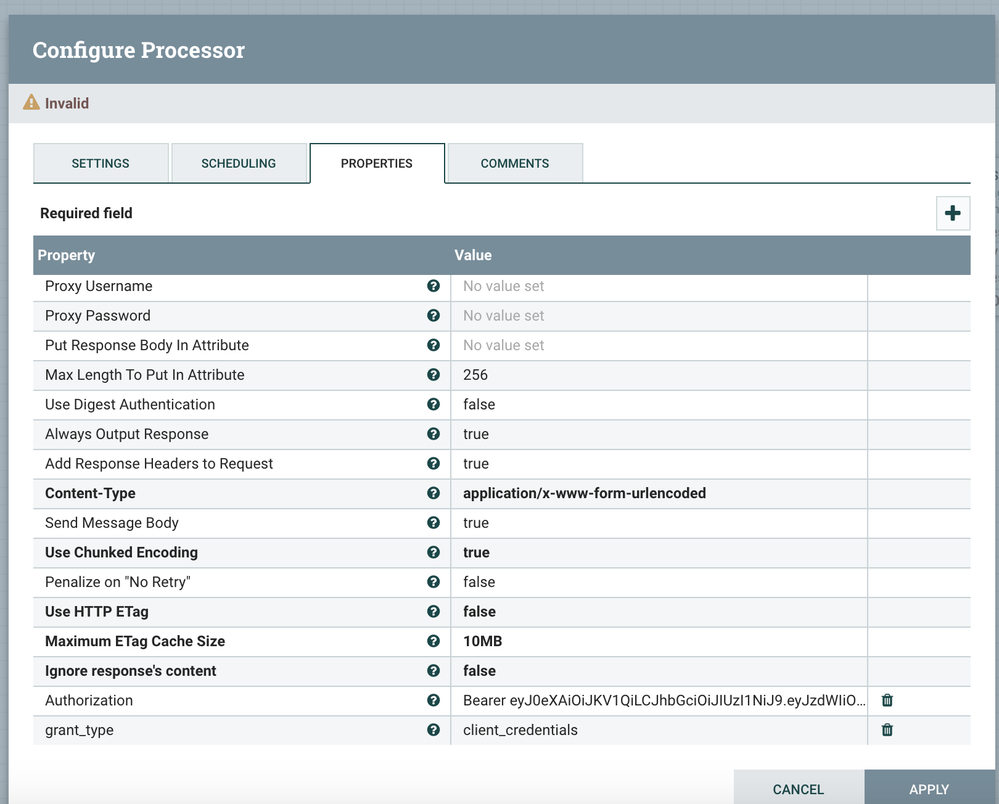
Task: Change Add Response Headers to Request value
Action: click(x=659, y=464)
